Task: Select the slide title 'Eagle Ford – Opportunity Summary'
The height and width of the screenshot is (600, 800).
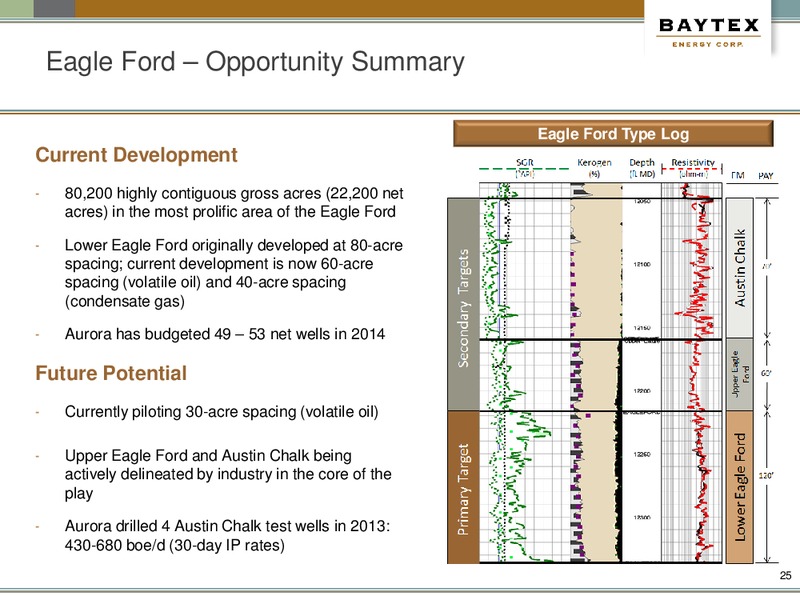Action: (255, 62)
